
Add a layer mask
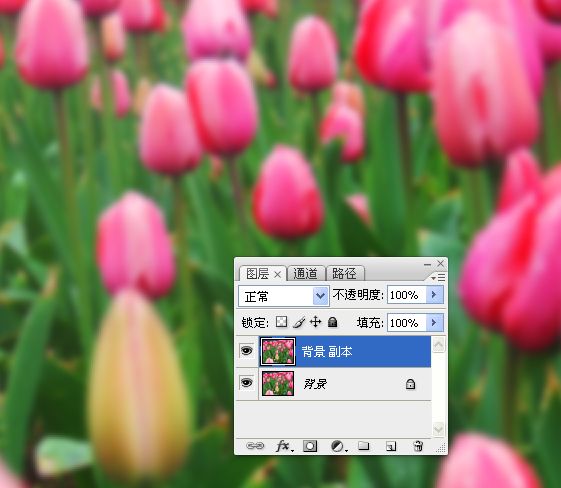pos(310,446)
